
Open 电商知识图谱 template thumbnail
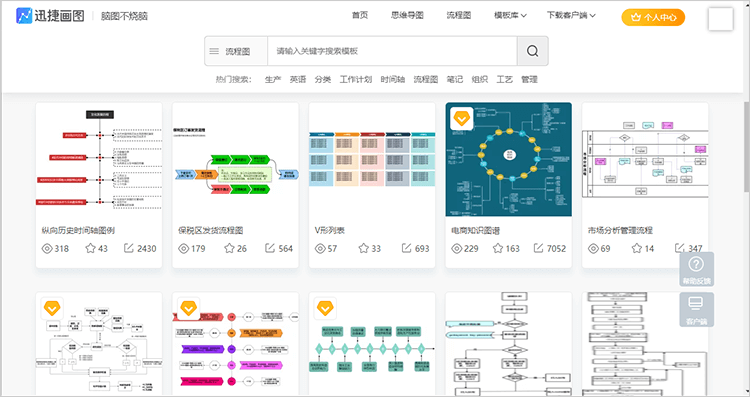(x=508, y=159)
